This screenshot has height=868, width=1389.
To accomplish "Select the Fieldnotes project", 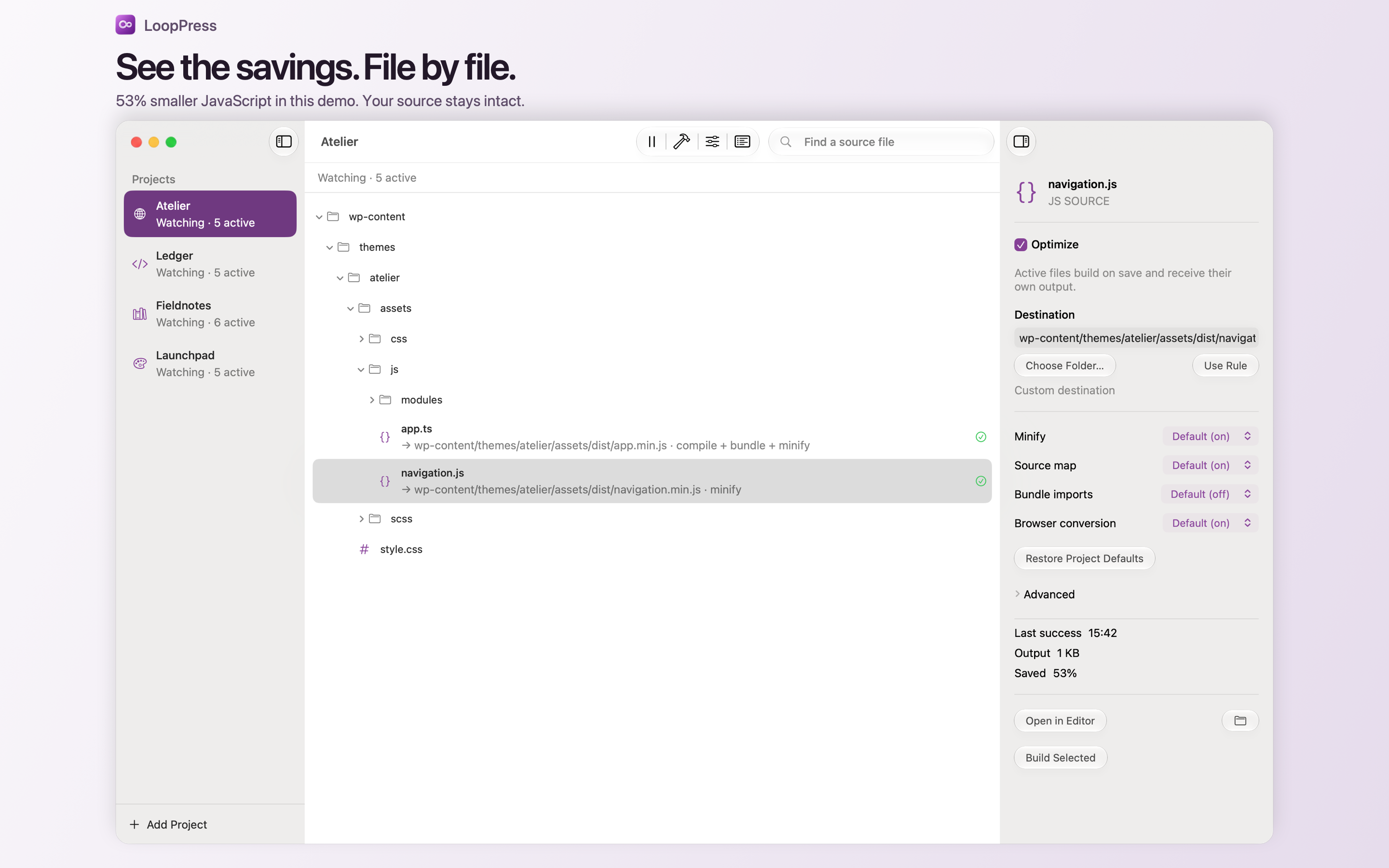I will pyautogui.click(x=210, y=314).
